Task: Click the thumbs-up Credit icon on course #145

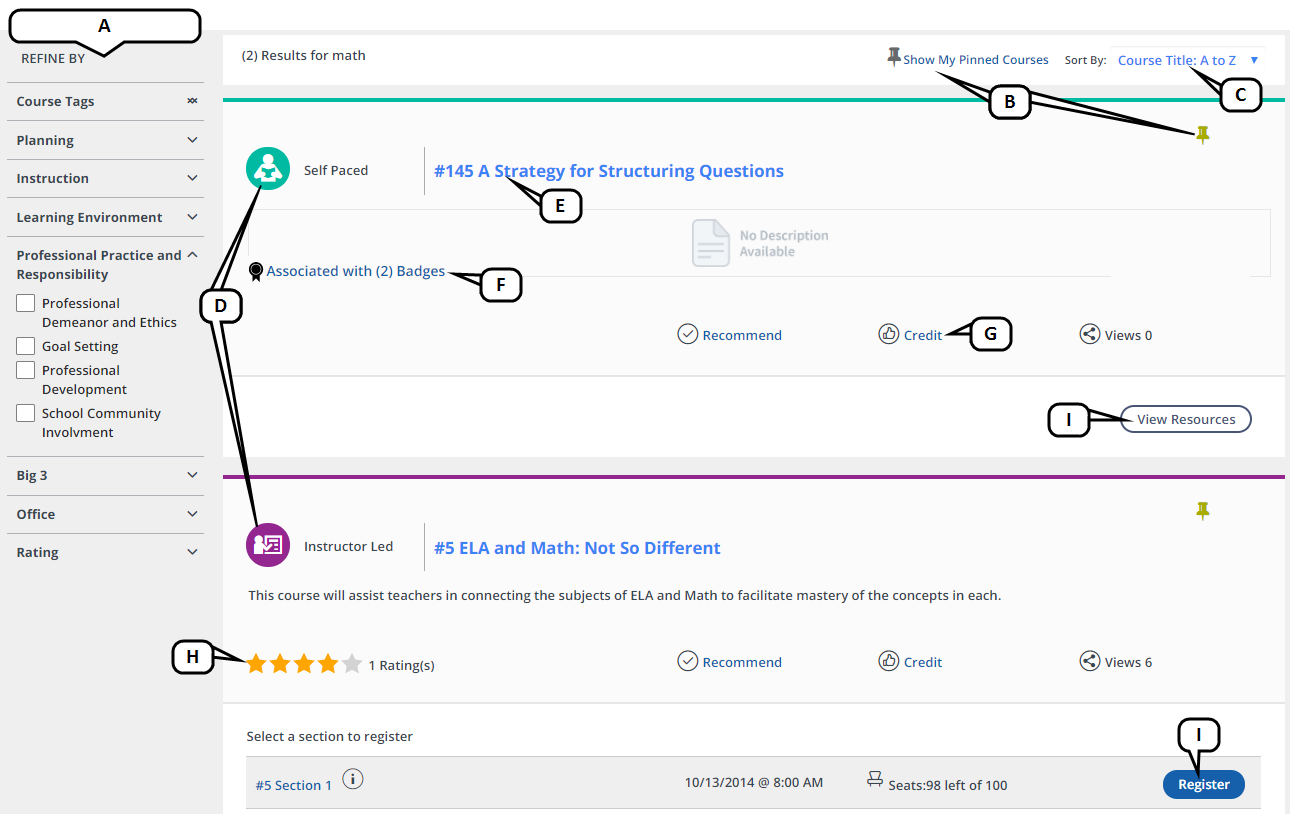Action: tap(888, 334)
